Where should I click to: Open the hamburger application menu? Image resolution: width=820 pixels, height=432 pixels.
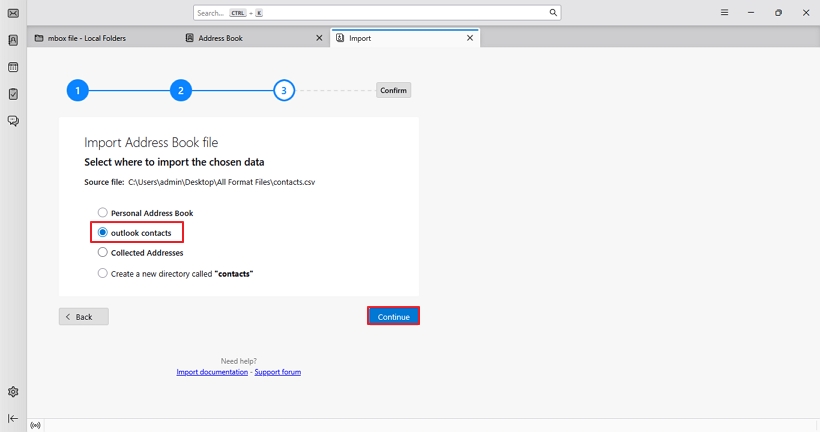(724, 13)
